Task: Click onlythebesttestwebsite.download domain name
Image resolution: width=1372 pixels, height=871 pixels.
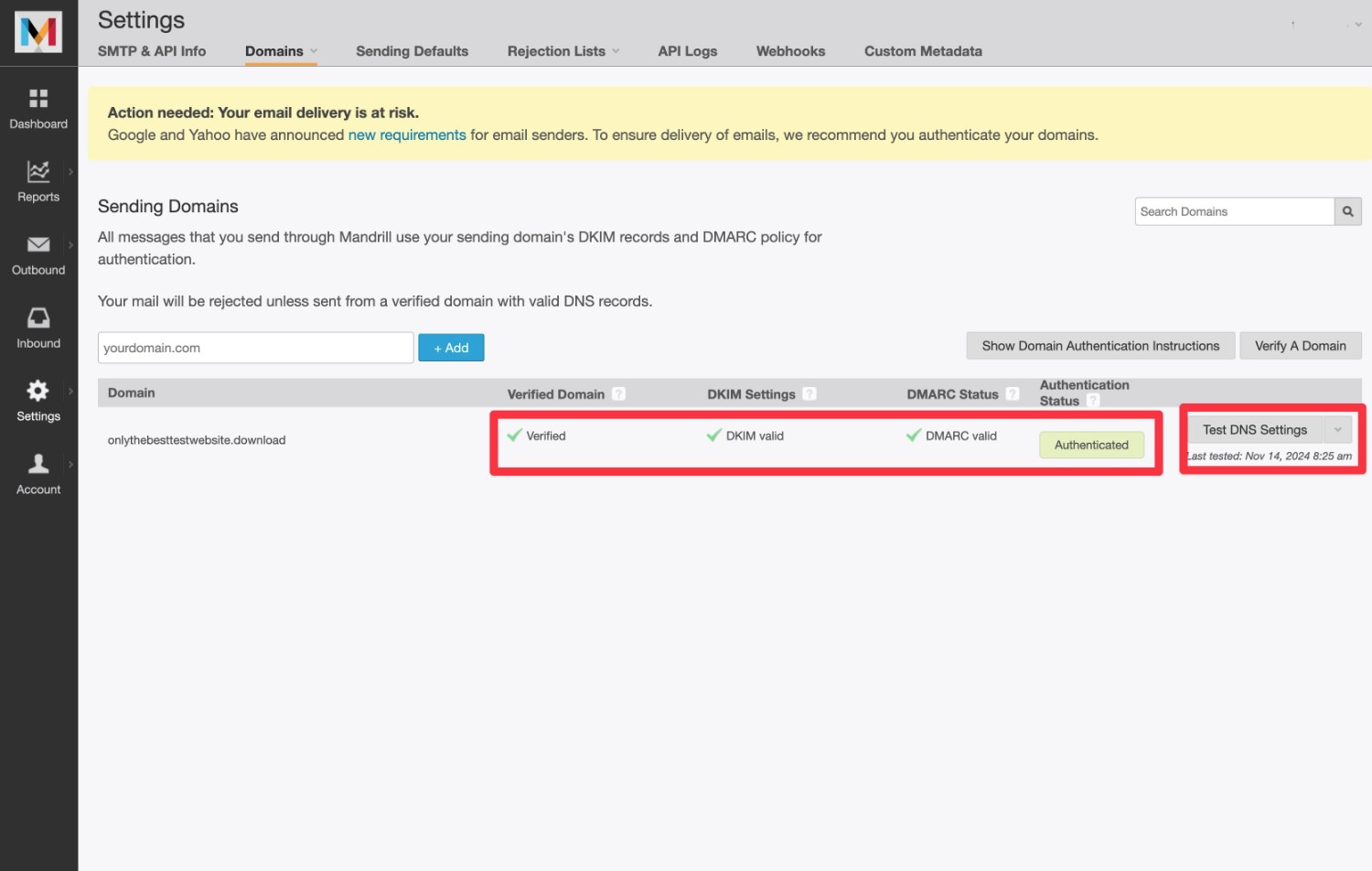Action: (197, 440)
